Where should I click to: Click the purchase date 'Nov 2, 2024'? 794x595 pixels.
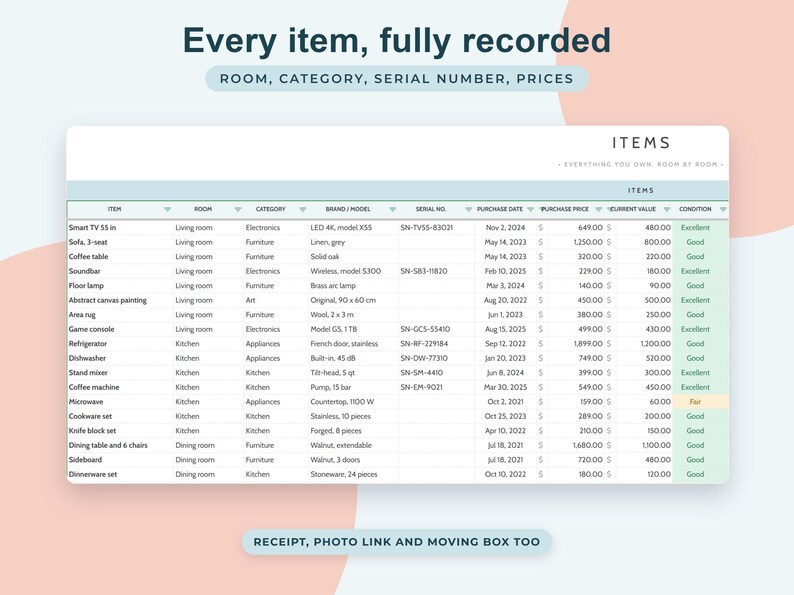pyautogui.click(x=505, y=228)
